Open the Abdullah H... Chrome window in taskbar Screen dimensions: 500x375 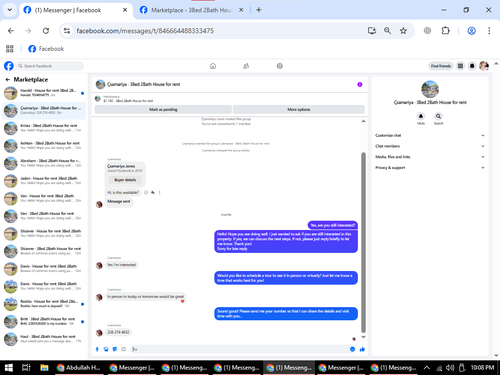[x=79, y=368]
